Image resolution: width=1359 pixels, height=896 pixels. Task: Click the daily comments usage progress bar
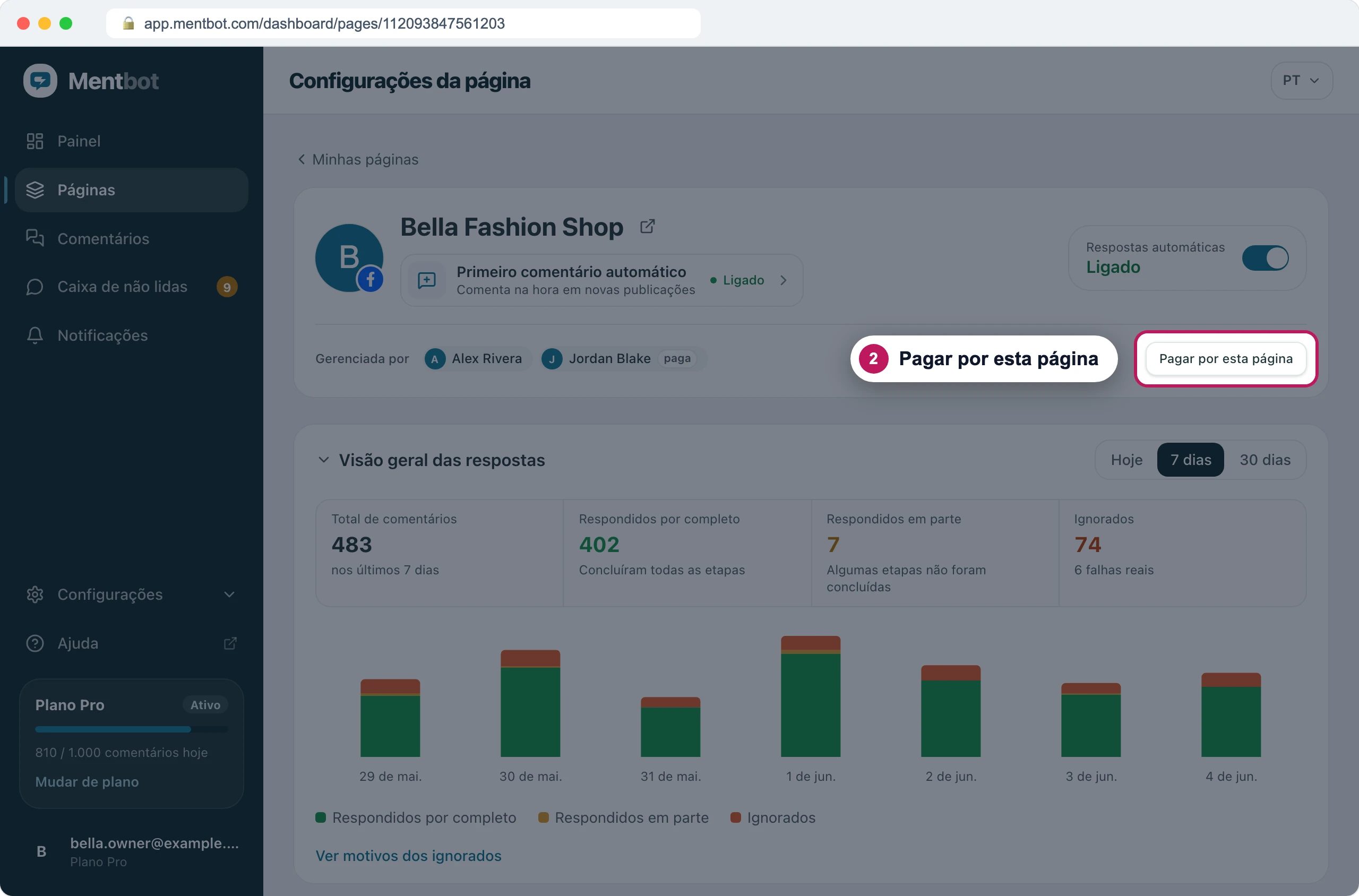pyautogui.click(x=132, y=729)
